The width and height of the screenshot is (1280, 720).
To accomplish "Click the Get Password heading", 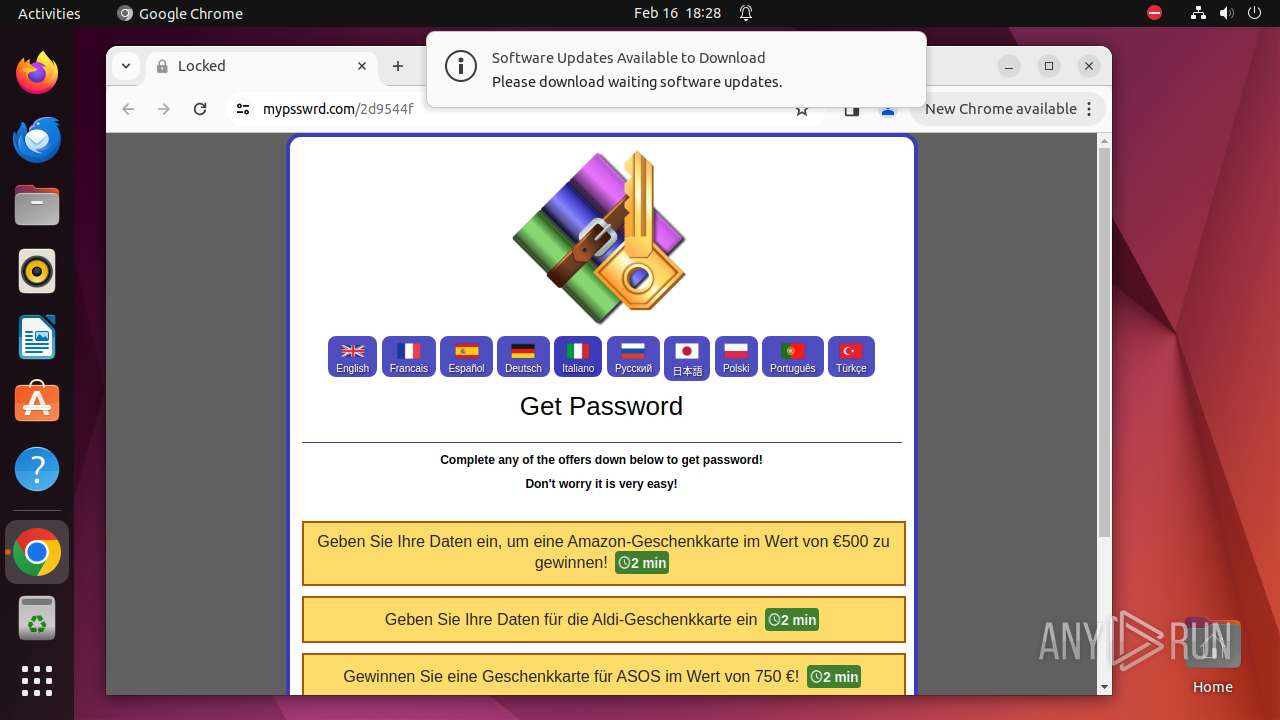I will pos(601,406).
